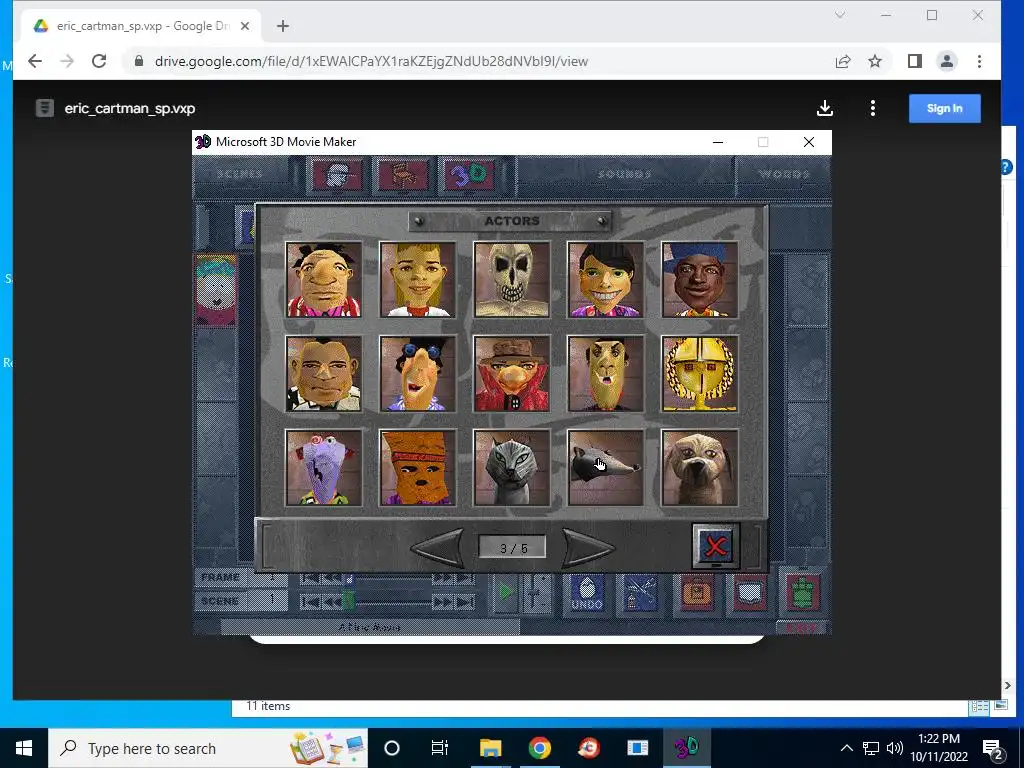1024x768 pixels.
Task: Pick the actor wearing a blue cap
Action: click(699, 280)
